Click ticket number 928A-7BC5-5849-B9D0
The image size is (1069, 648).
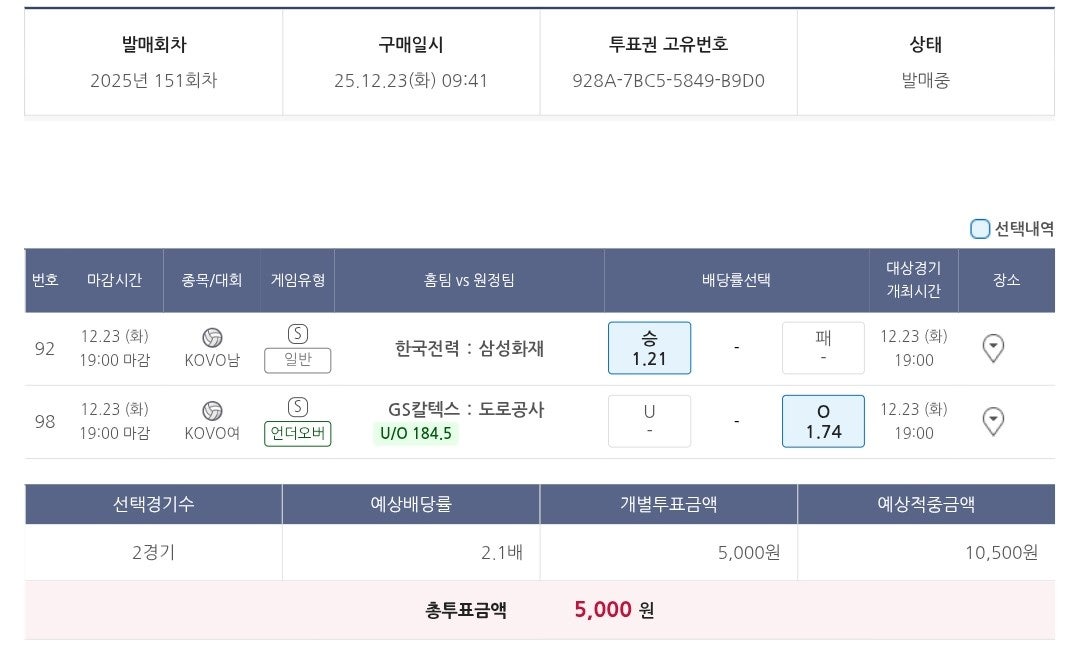pyautogui.click(x=668, y=81)
